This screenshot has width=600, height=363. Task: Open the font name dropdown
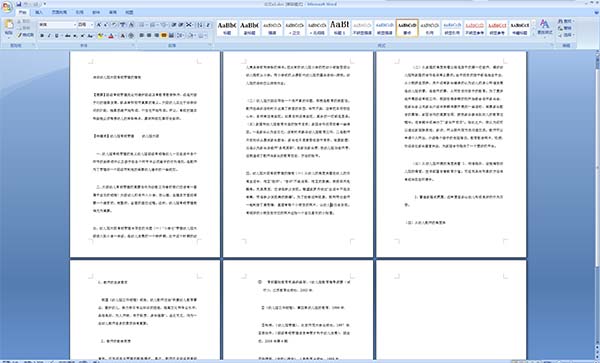point(57,25)
